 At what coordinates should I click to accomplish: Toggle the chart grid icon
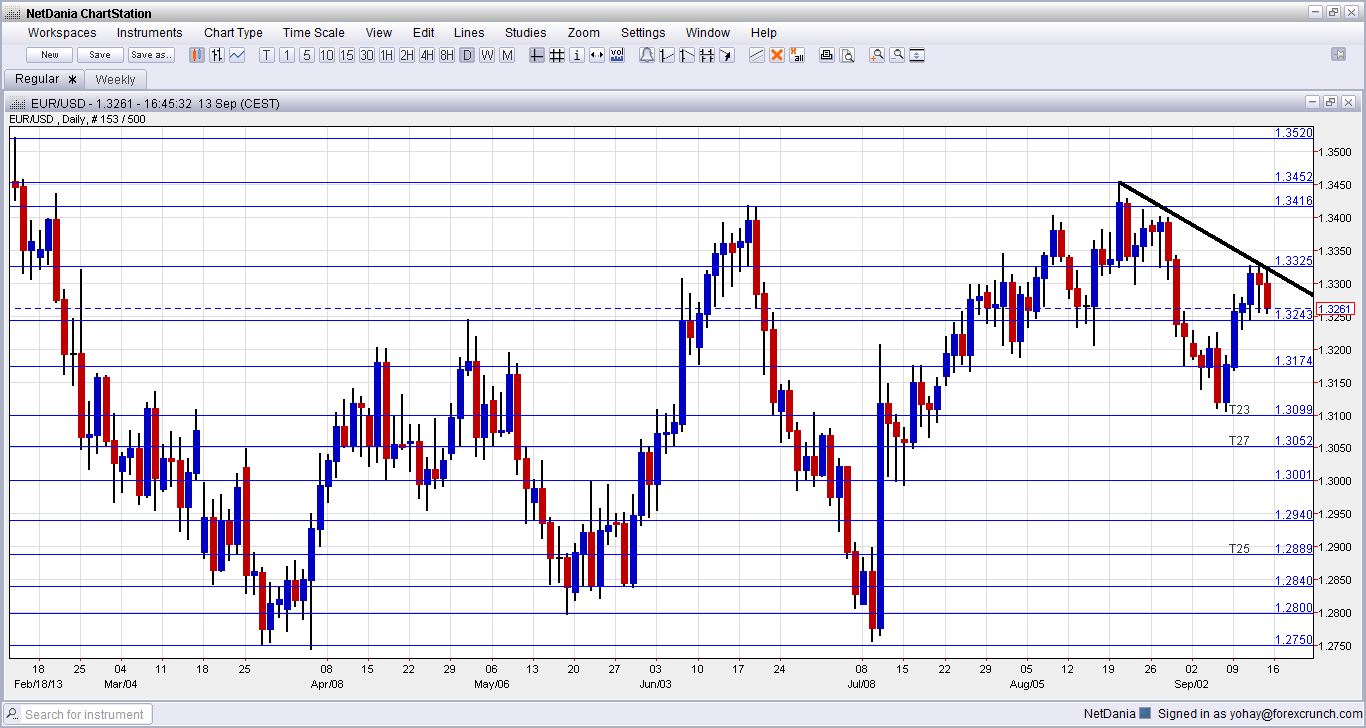click(557, 55)
